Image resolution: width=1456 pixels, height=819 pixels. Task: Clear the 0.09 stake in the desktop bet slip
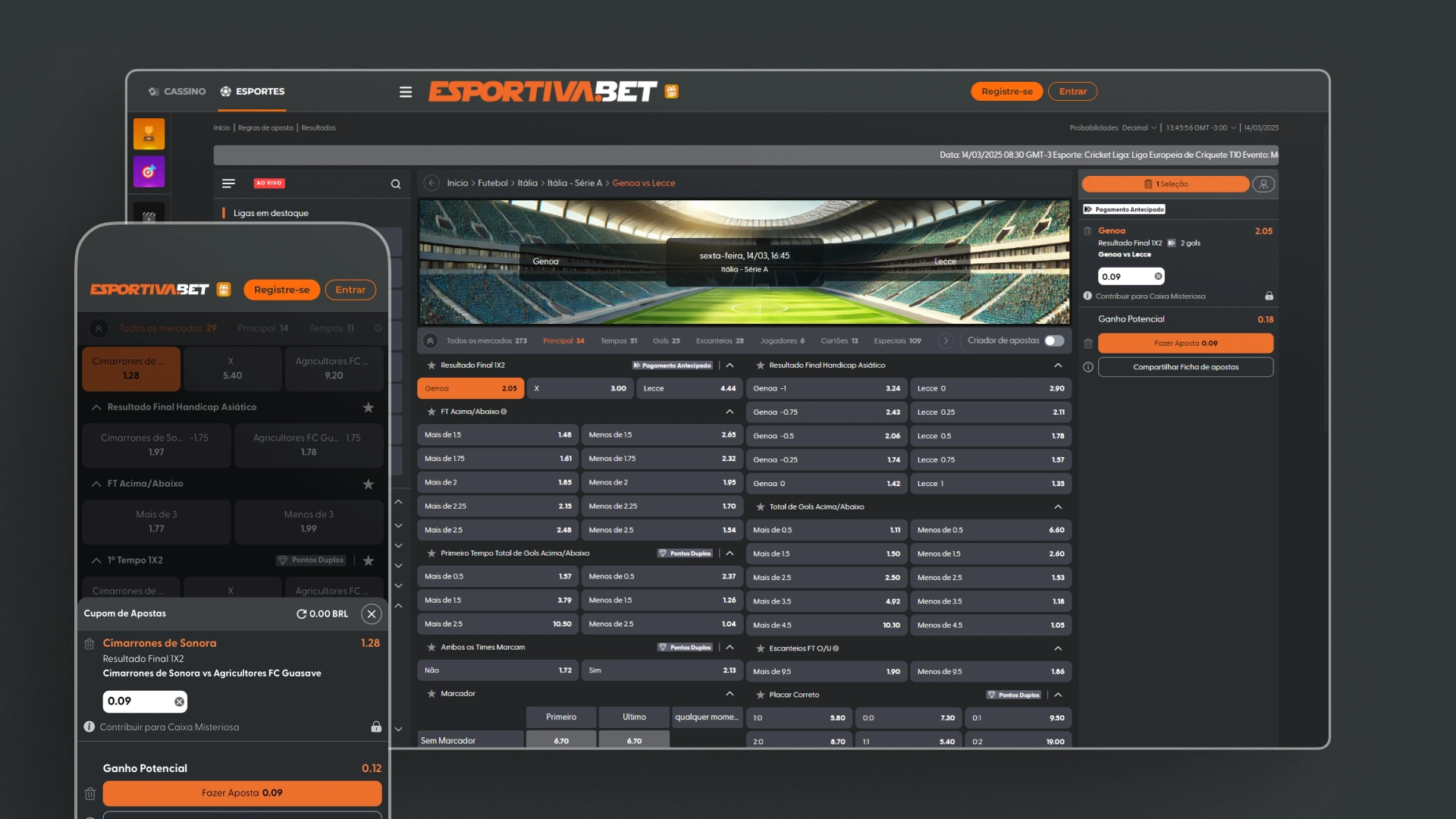point(1158,277)
